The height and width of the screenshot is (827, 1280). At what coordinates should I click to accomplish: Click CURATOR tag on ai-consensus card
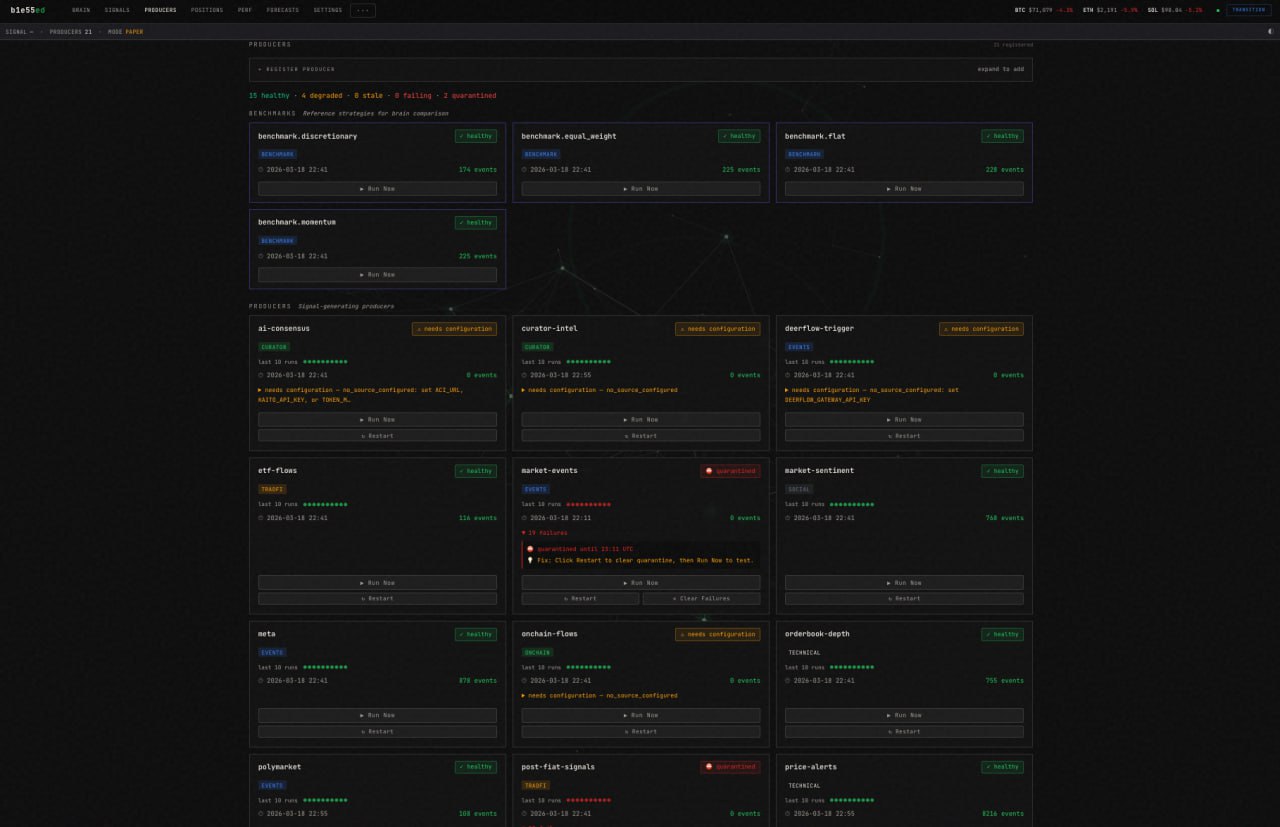click(x=274, y=347)
